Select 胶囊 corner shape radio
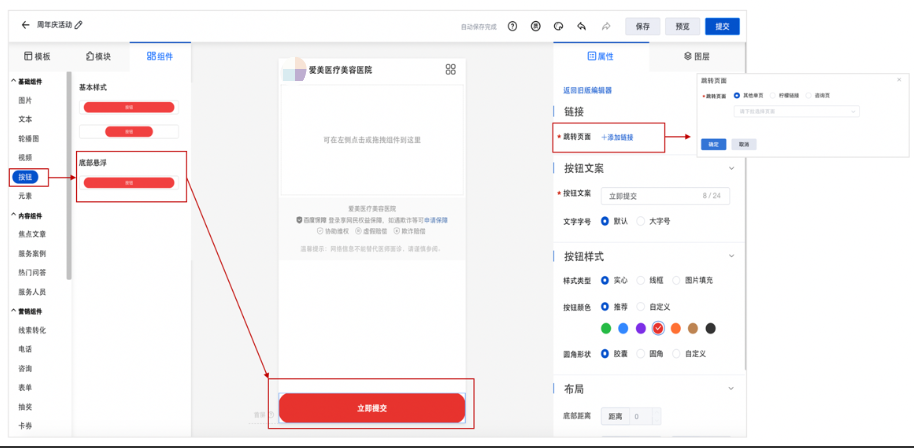Image resolution: width=914 pixels, height=448 pixels. coord(605,354)
